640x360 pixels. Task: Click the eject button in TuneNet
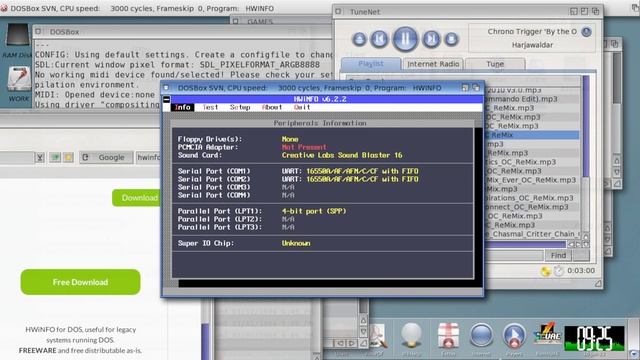click(359, 39)
